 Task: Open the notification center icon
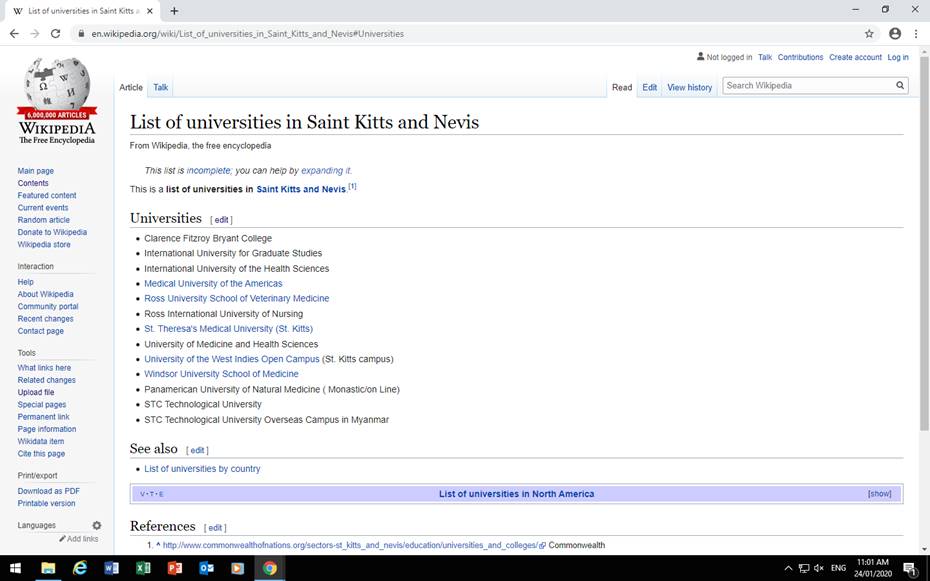click(910, 568)
